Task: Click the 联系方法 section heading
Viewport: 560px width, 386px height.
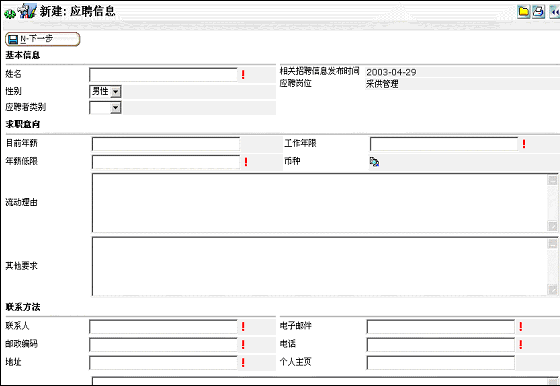Action: coord(22,307)
